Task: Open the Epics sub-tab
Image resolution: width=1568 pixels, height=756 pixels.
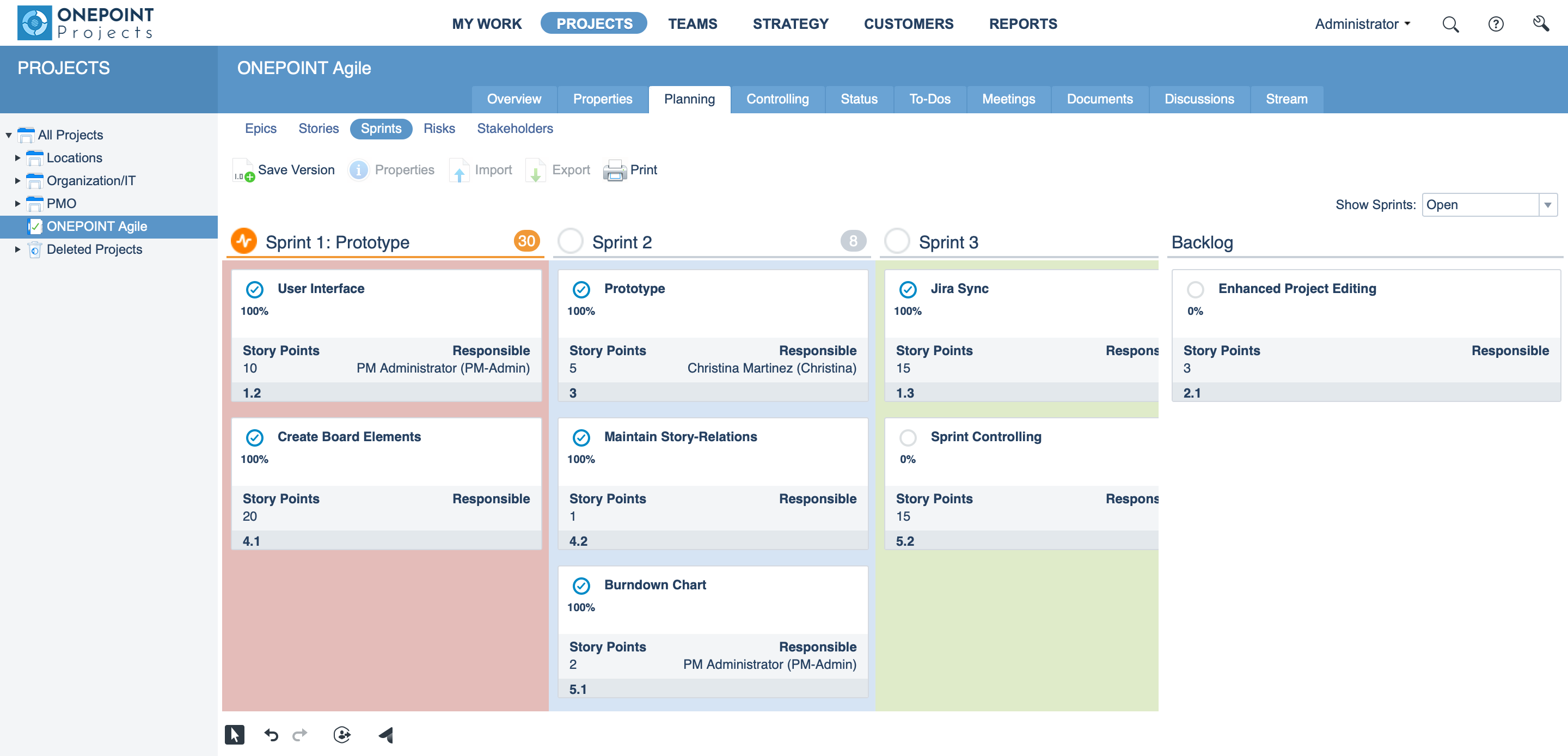Action: point(261,129)
